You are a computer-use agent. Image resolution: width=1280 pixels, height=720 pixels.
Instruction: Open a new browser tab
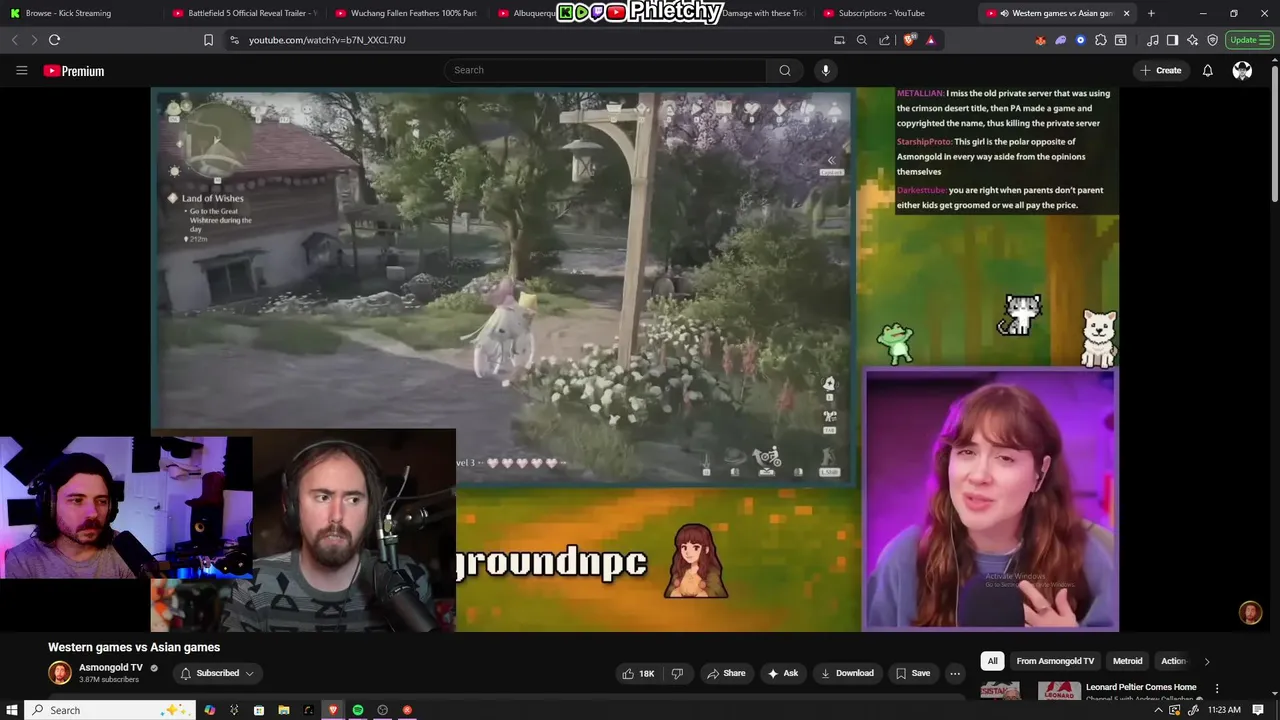pyautogui.click(x=1151, y=13)
